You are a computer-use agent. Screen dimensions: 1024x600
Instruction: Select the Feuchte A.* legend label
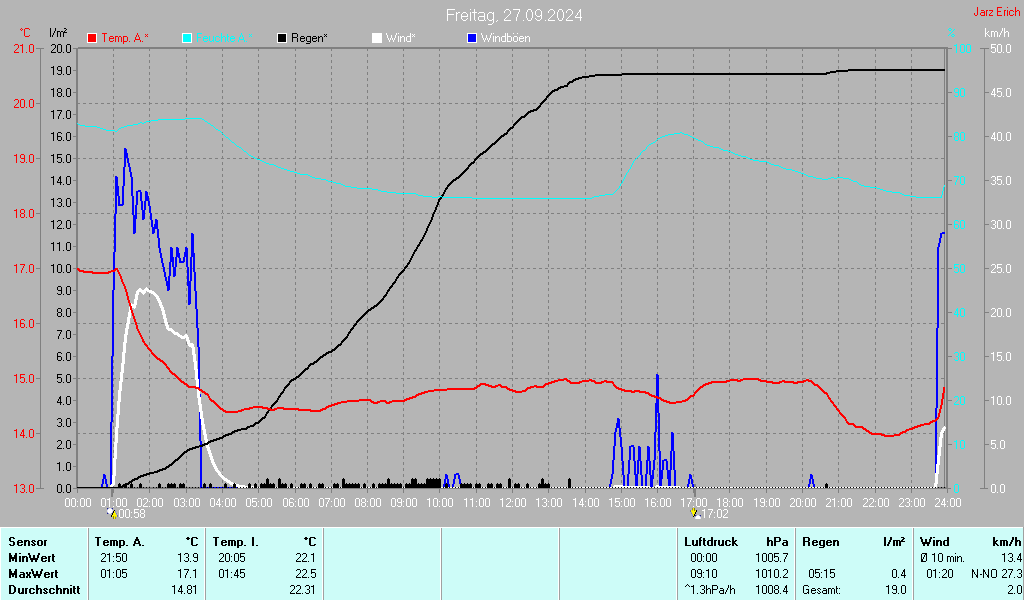pos(224,38)
